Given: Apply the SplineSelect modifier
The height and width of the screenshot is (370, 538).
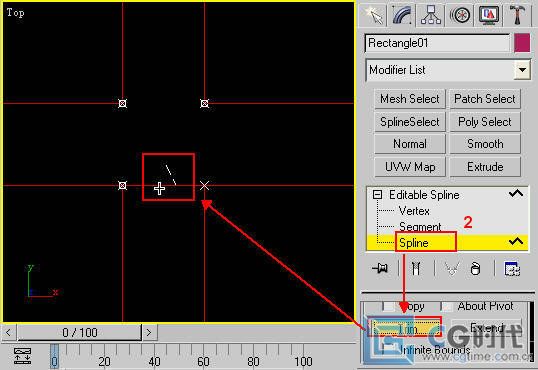Looking at the screenshot, I should pyautogui.click(x=410, y=122).
